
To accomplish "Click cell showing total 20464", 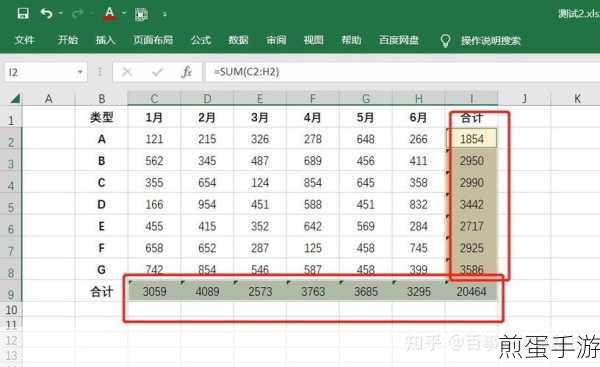I will 471,292.
